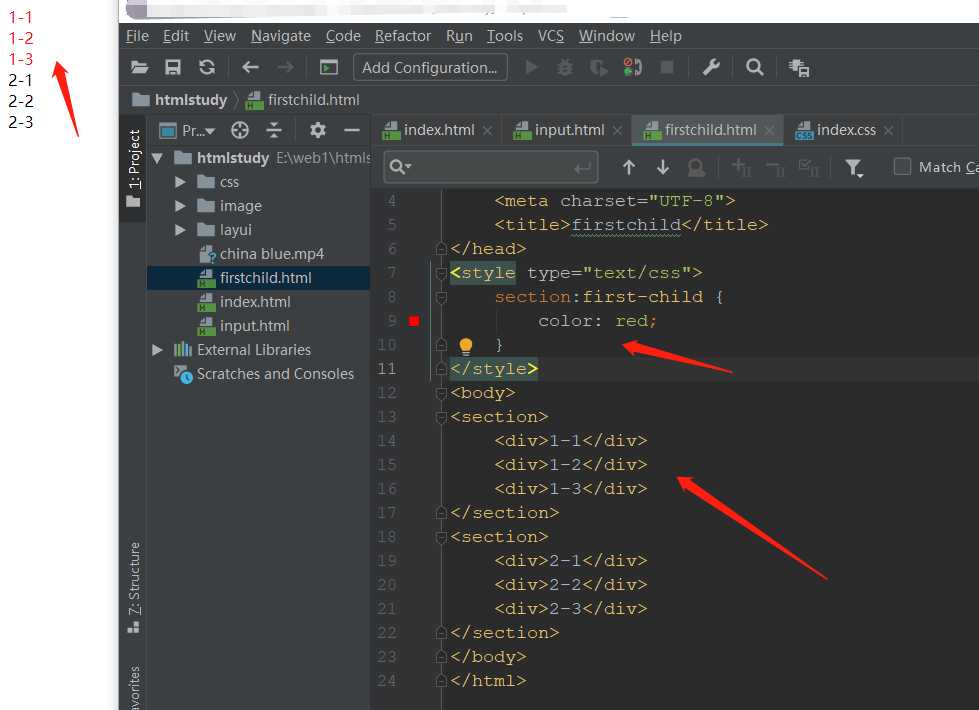Open Project panel gear options

tap(318, 130)
